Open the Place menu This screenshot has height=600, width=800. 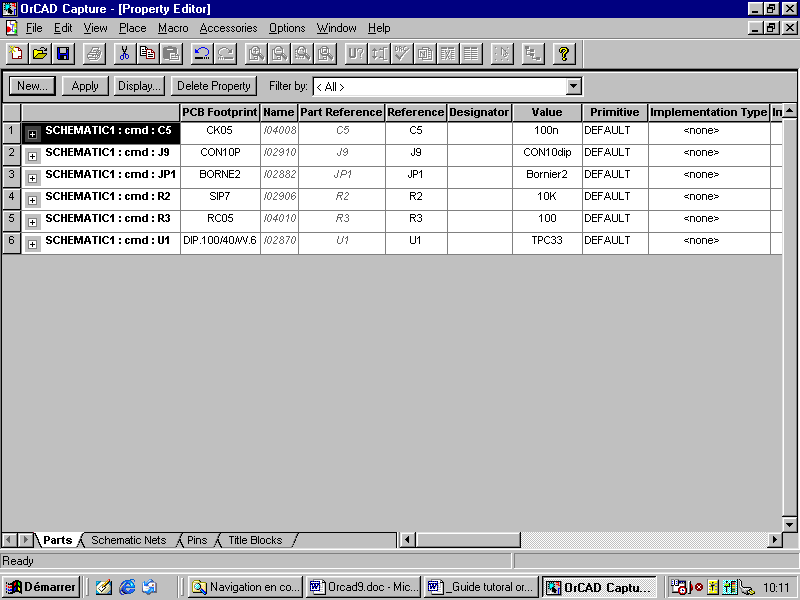point(133,28)
